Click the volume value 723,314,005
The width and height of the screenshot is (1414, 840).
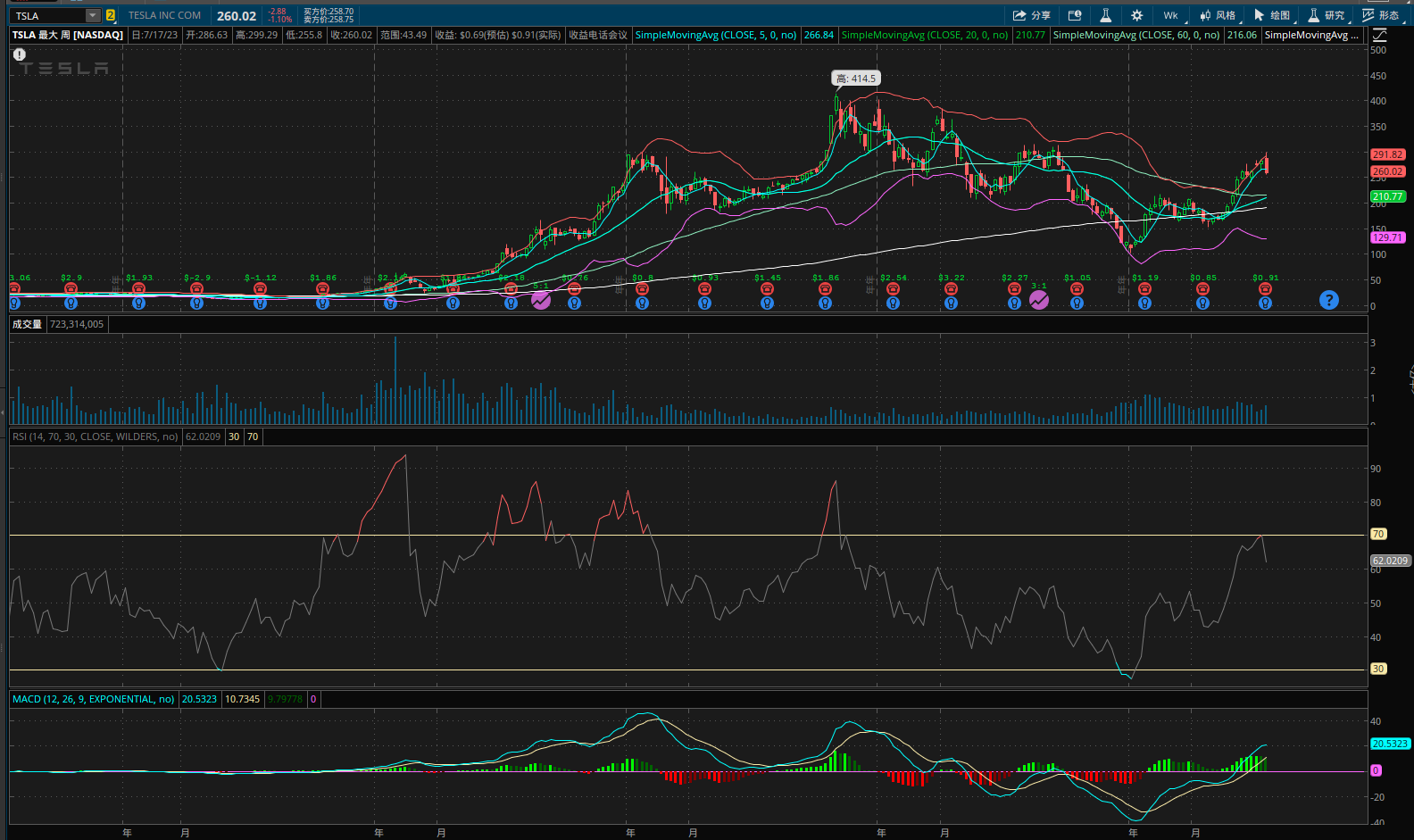point(77,324)
